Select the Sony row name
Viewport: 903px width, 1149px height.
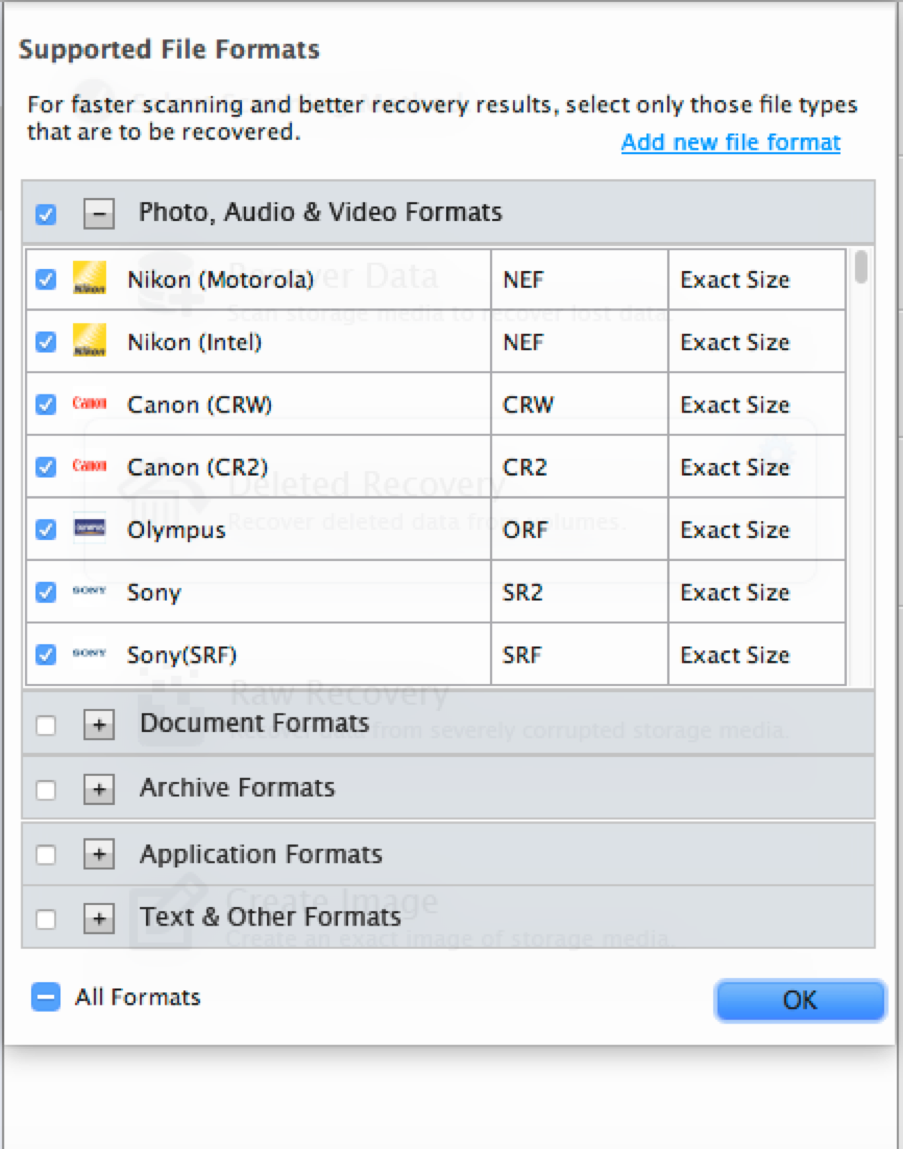[x=154, y=592]
